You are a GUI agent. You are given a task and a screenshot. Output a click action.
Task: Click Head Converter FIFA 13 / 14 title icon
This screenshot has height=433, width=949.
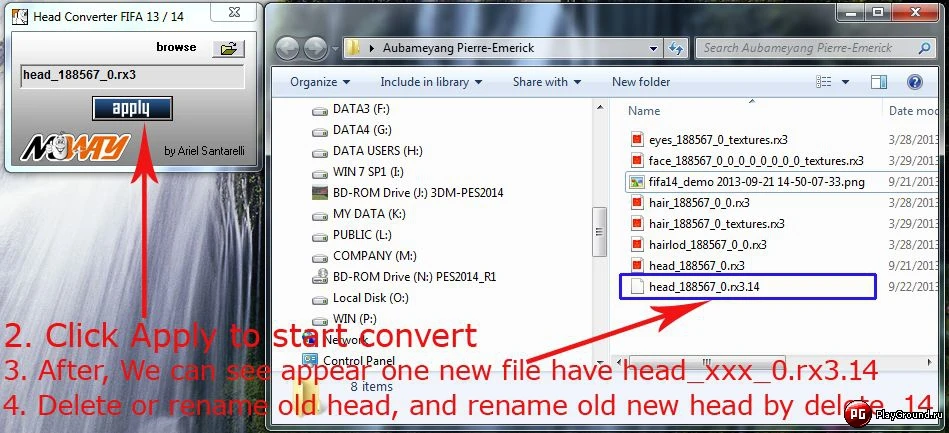(19, 16)
